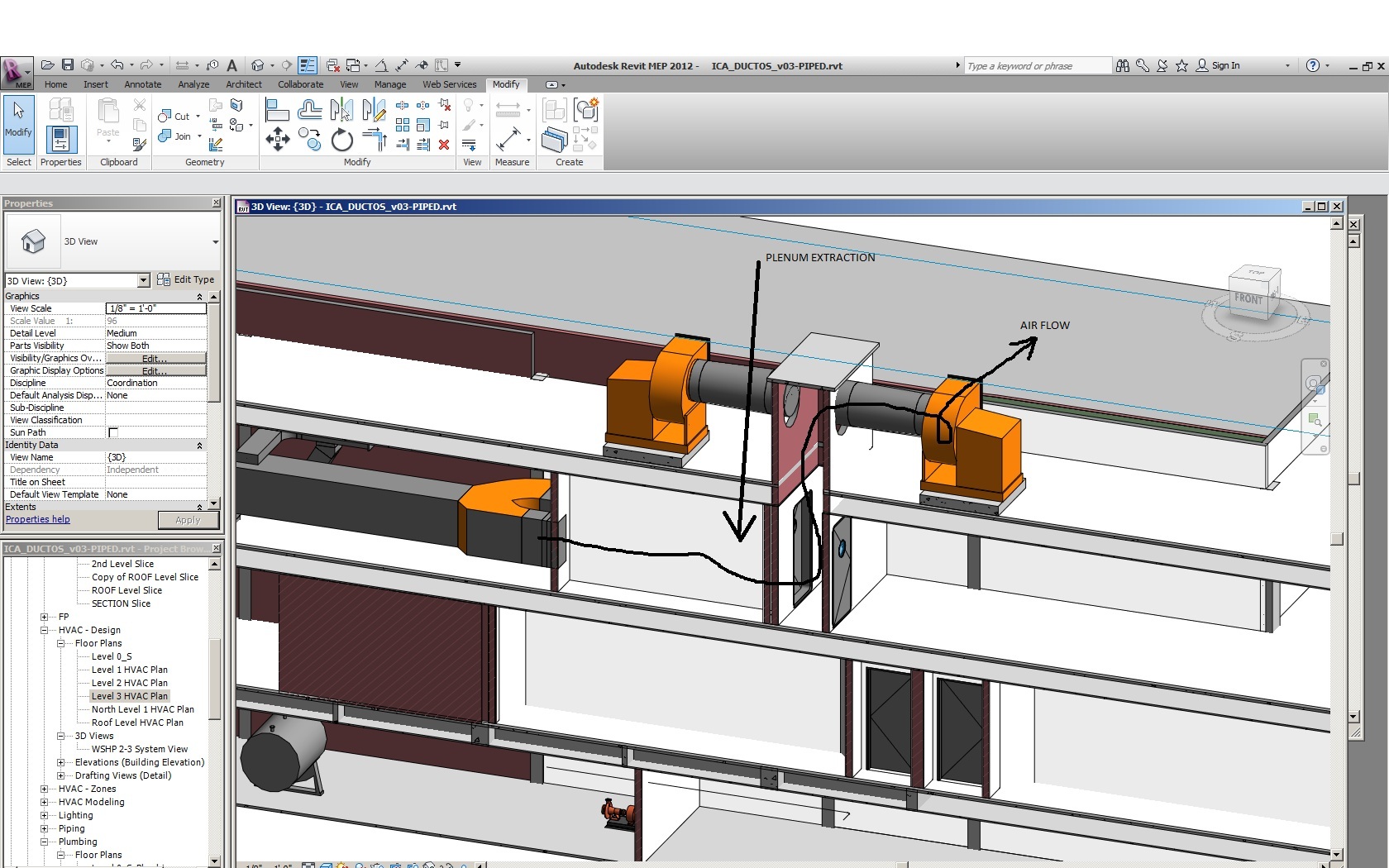The height and width of the screenshot is (868, 1389).
Task: Click the Align tool icon
Action: click(277, 110)
